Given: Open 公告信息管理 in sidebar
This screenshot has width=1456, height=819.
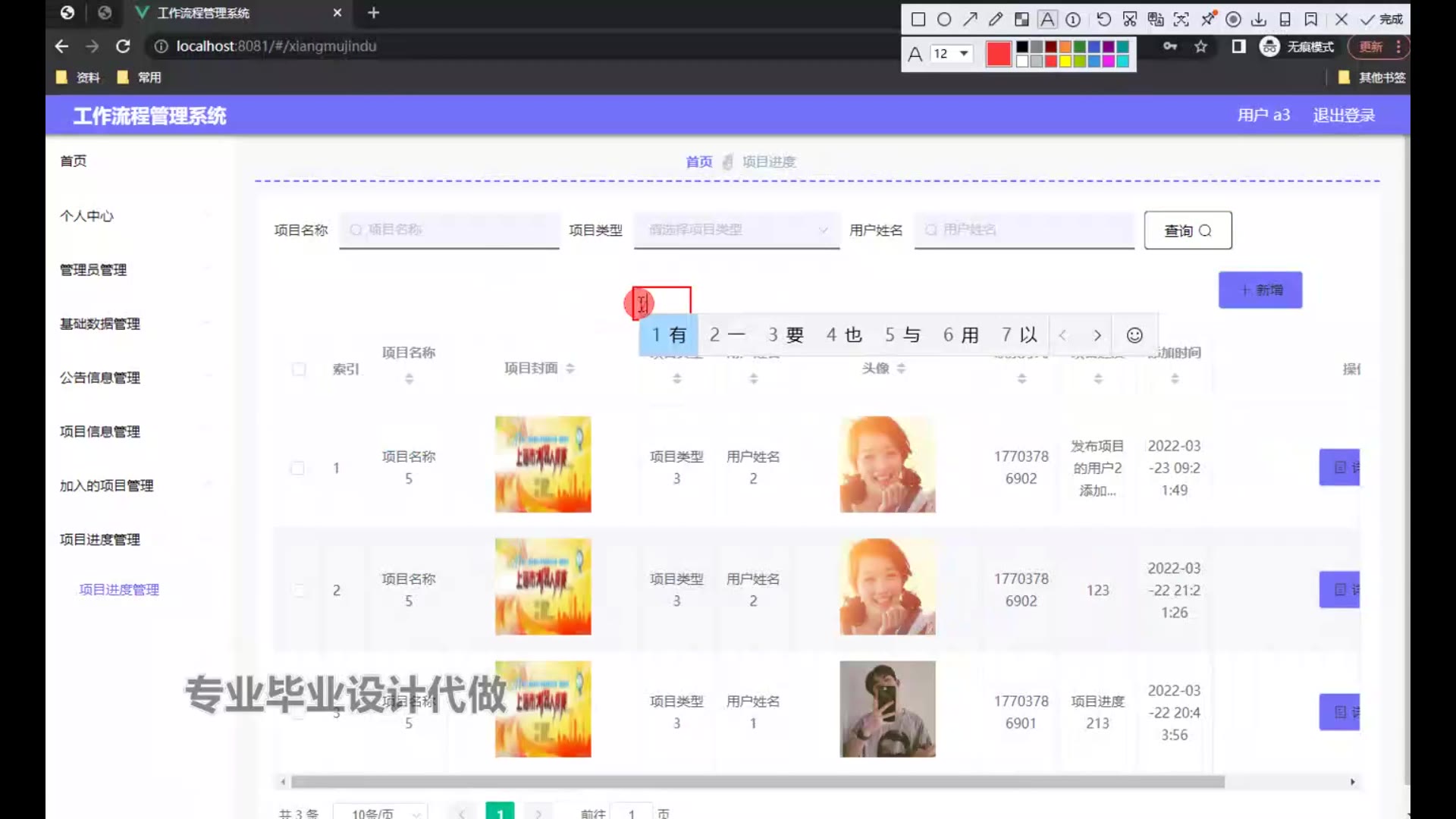Looking at the screenshot, I should pos(100,378).
